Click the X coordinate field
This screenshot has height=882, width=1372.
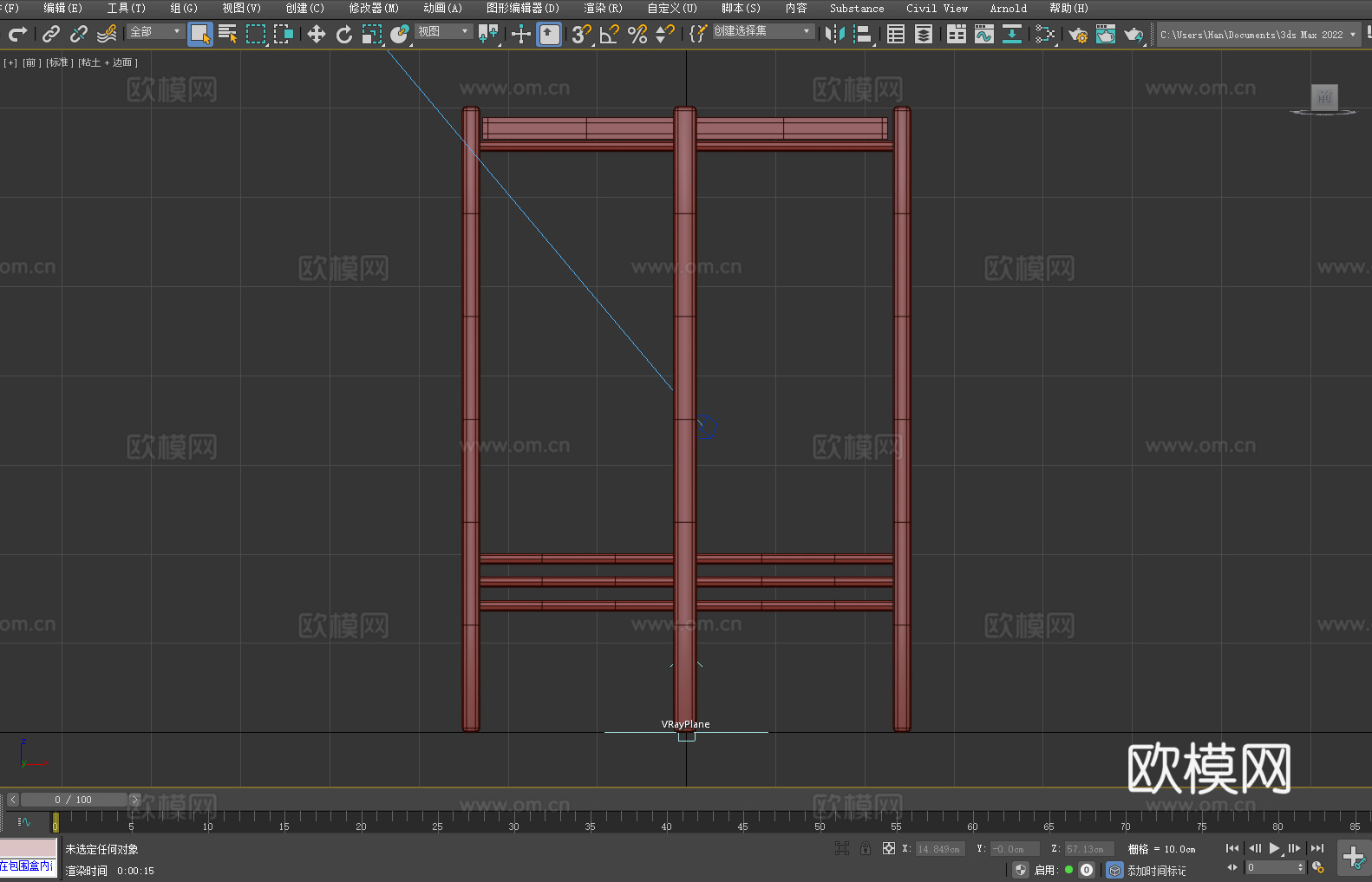940,849
